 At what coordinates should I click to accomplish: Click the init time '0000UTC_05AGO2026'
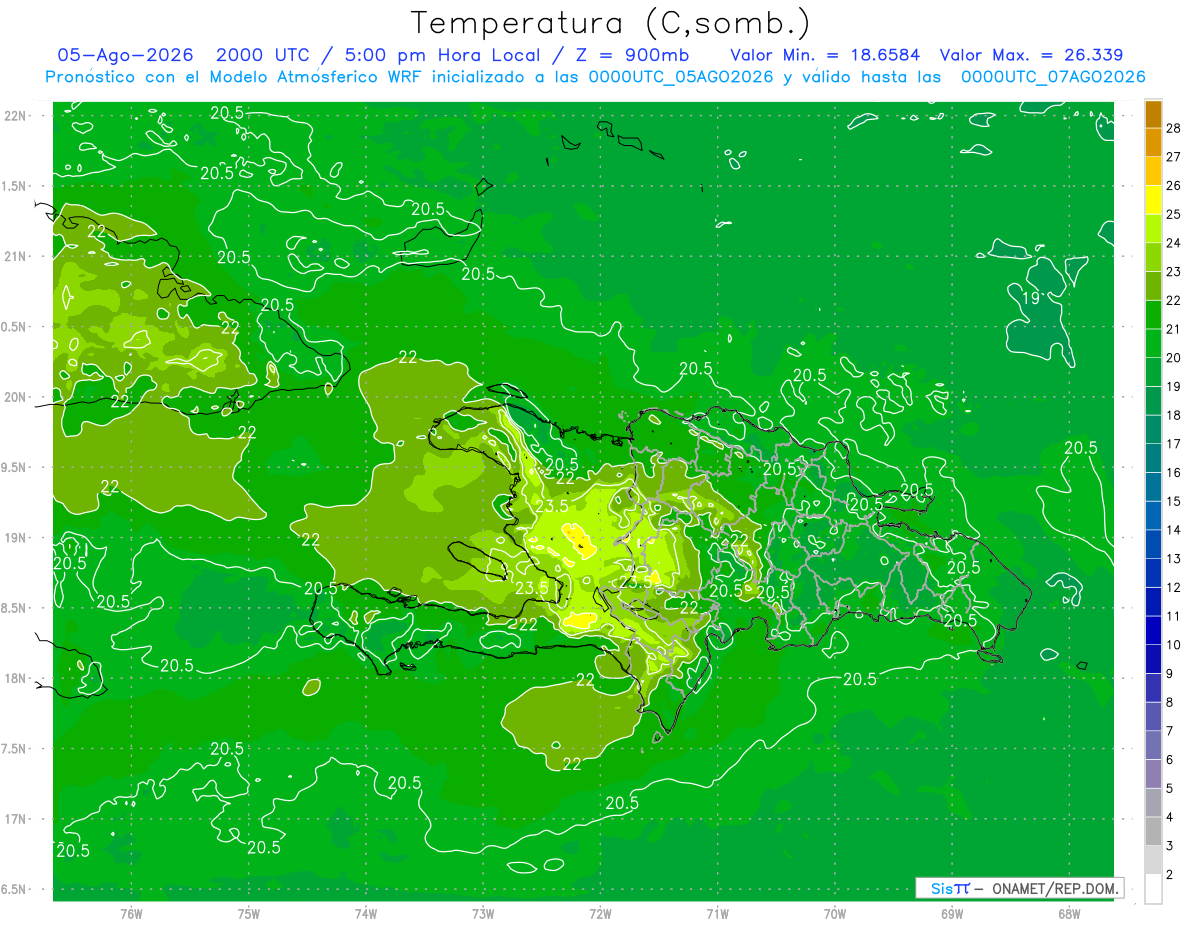[x=681, y=77]
